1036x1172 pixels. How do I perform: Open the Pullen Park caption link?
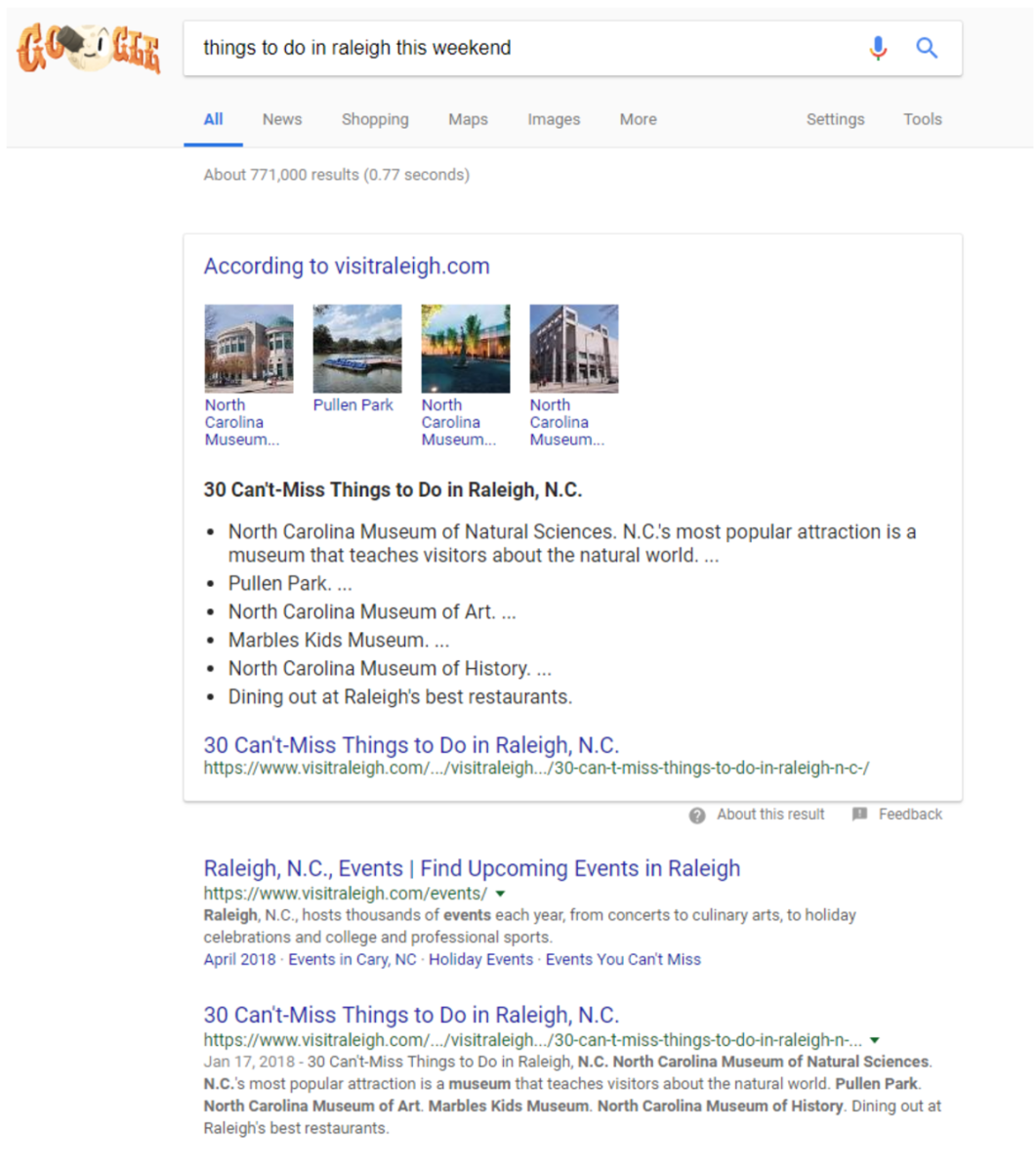point(352,404)
